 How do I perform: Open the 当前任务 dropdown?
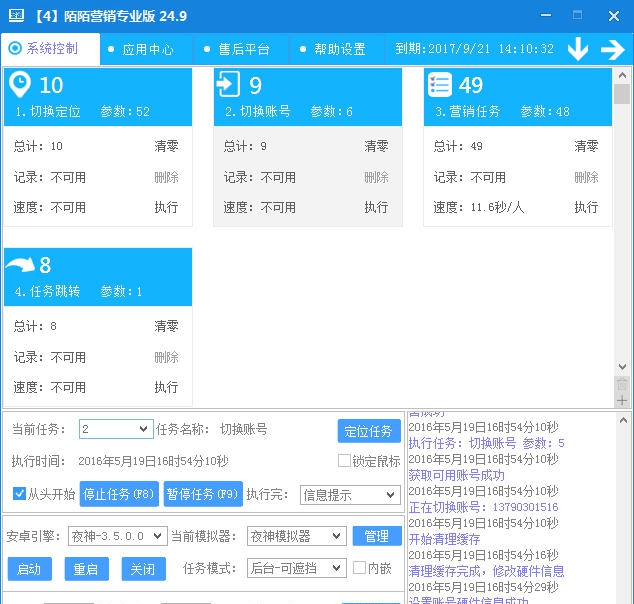click(116, 429)
